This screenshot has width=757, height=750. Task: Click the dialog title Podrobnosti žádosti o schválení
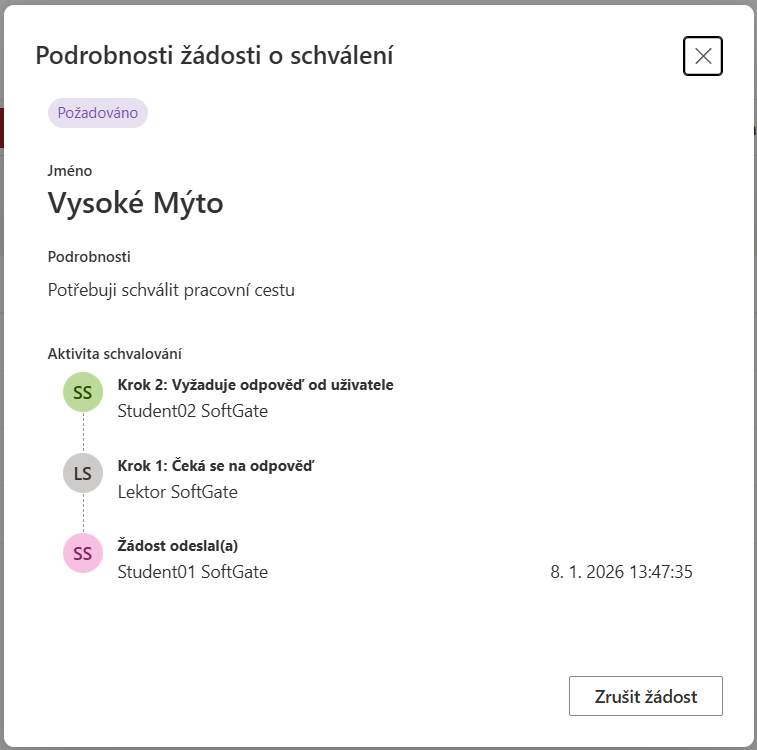tap(214, 56)
